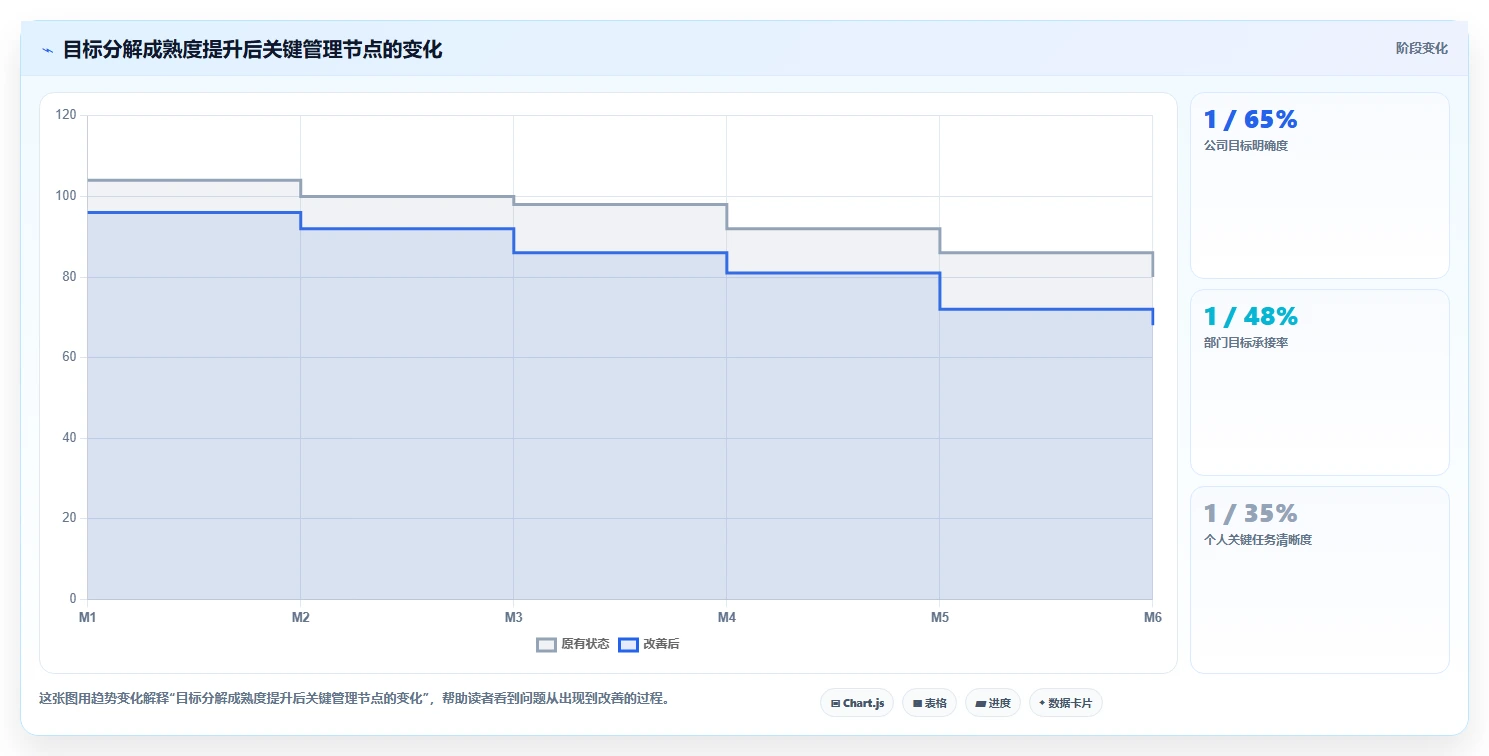This screenshot has width=1489, height=756.
Task: Click the 40 y-axis value
Action: pyautogui.click(x=69, y=438)
